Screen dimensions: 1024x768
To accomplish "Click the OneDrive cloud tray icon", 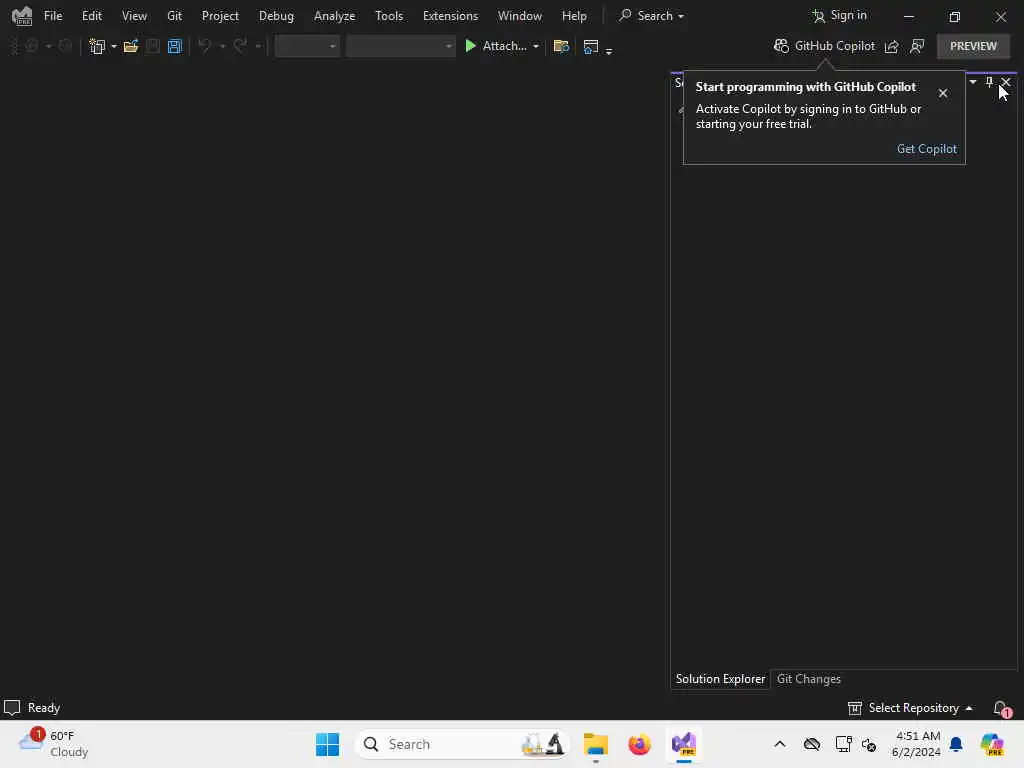I will click(812, 744).
